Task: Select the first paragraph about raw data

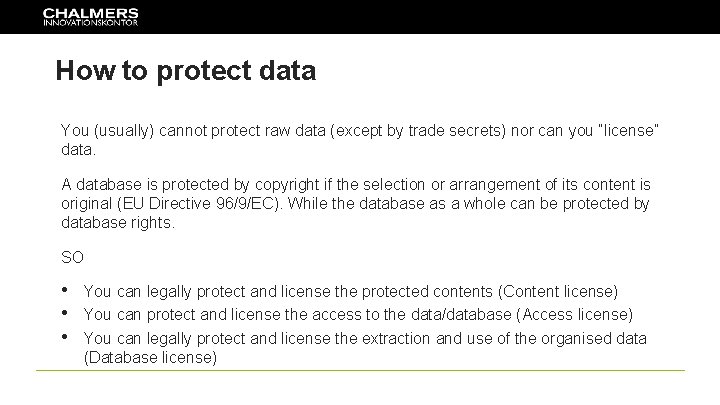Action: [360, 140]
